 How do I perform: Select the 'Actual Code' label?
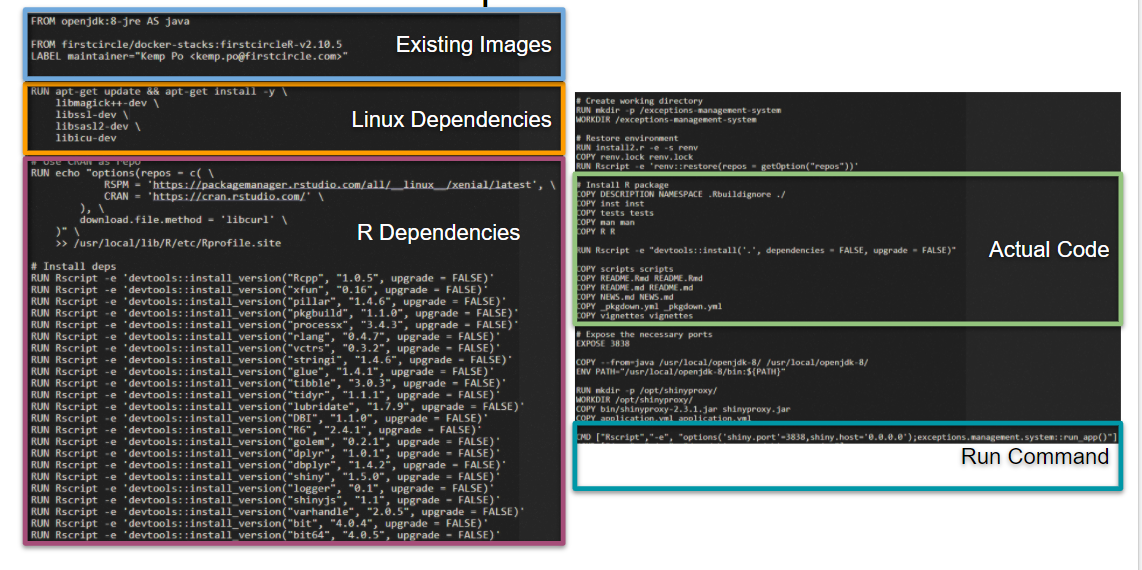tap(1049, 250)
